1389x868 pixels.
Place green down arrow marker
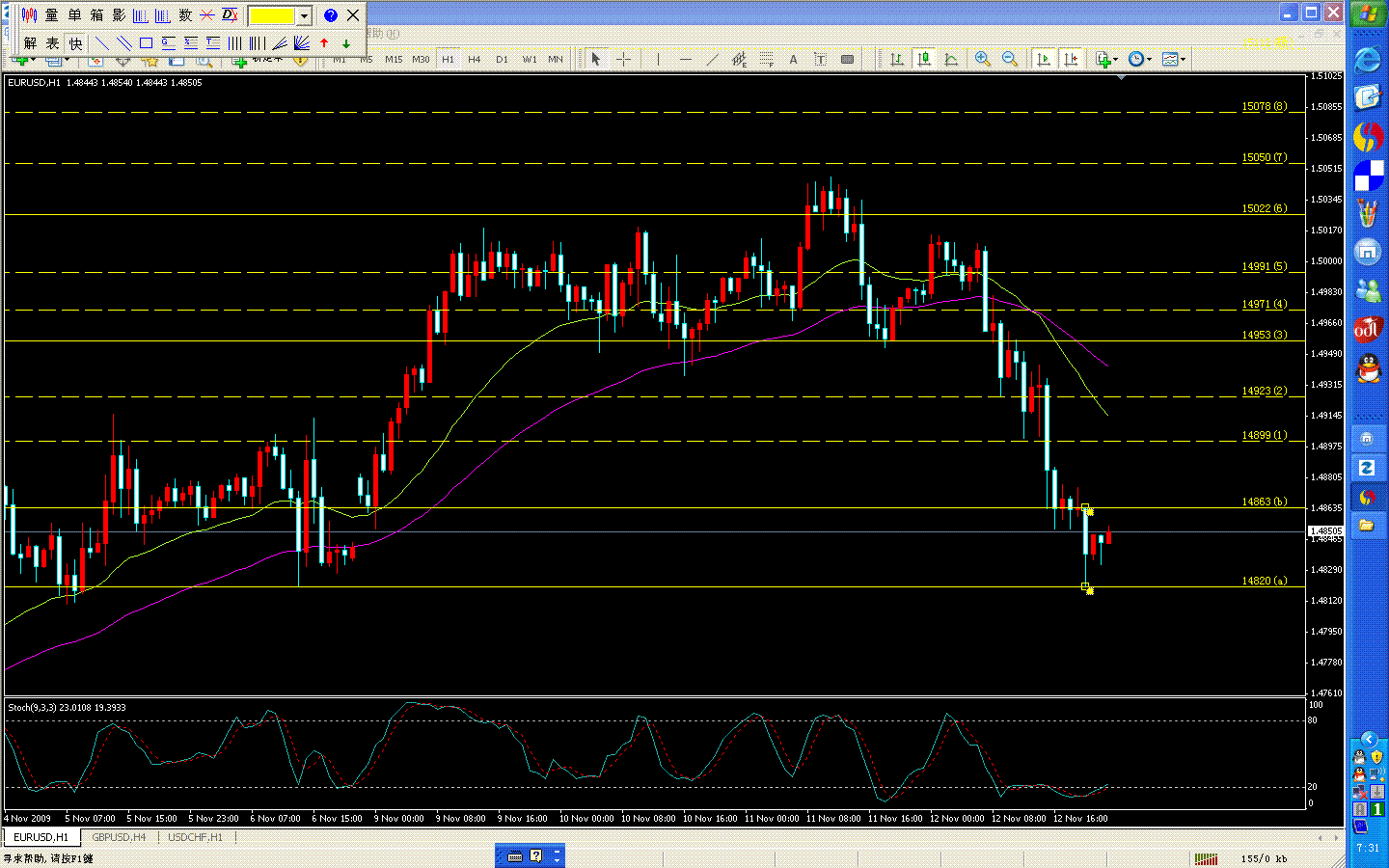346,43
